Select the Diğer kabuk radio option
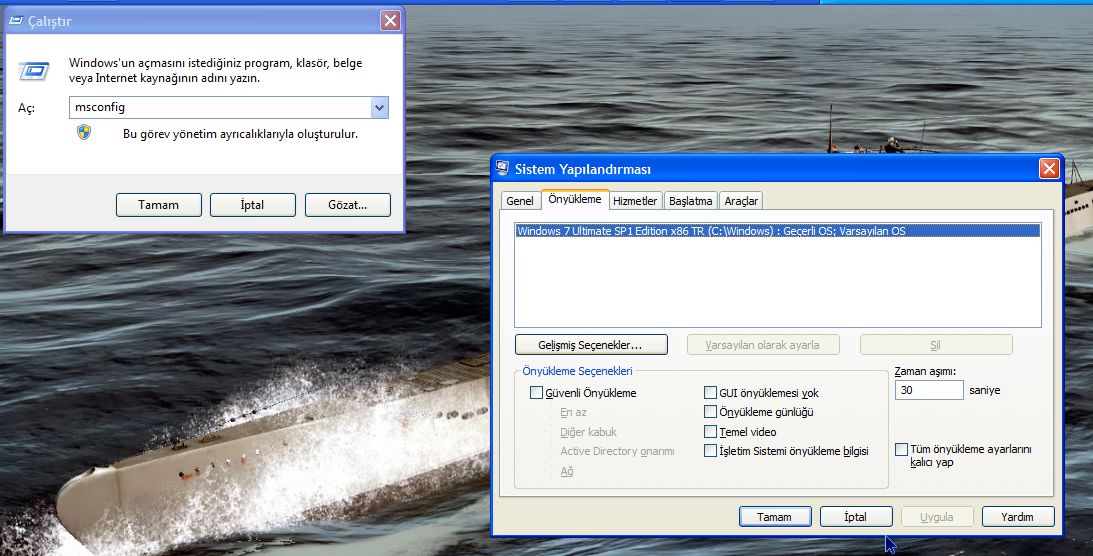This screenshot has height=556, width=1093. click(588, 432)
